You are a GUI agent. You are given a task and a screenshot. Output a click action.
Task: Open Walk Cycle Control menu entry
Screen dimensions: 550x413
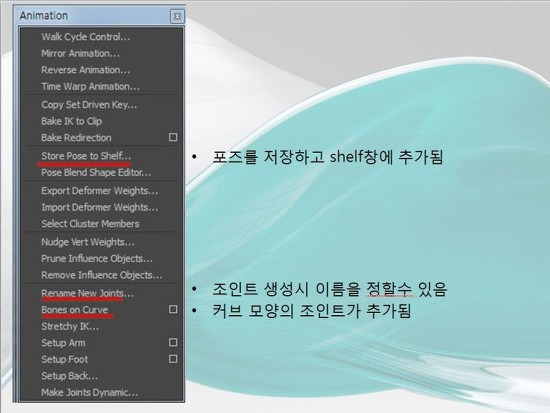pos(86,37)
